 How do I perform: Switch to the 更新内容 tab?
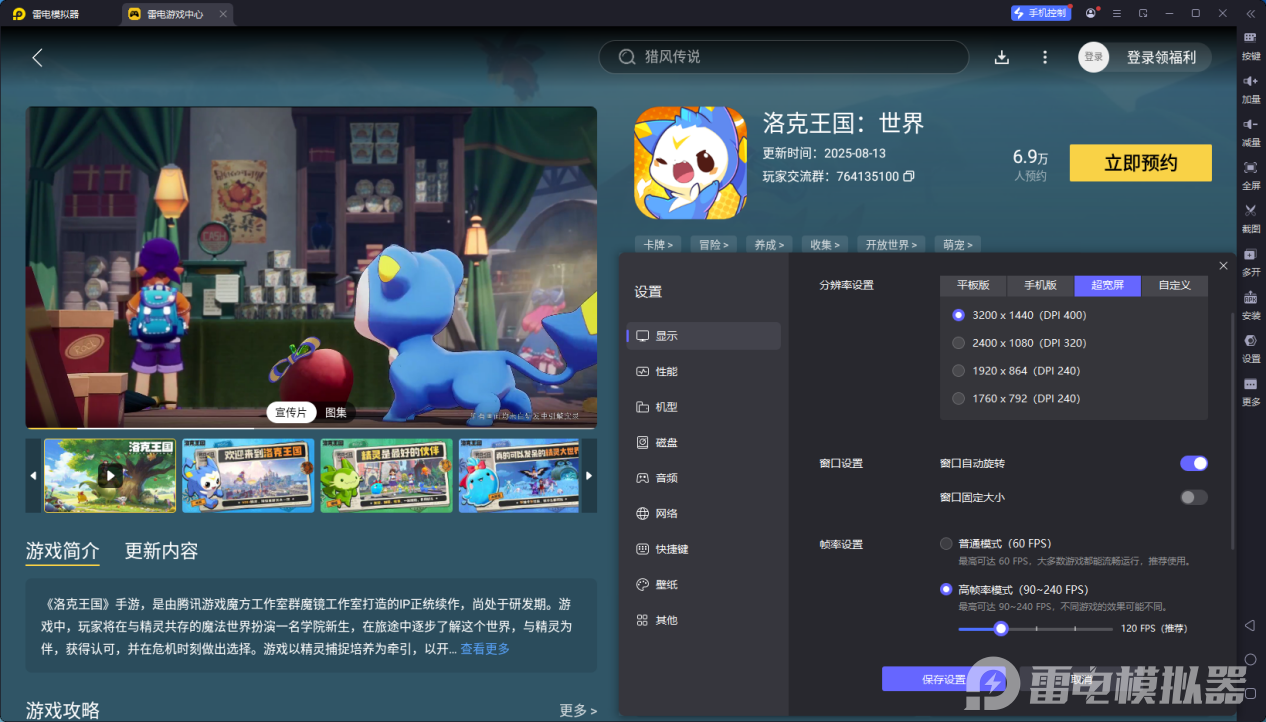point(161,551)
